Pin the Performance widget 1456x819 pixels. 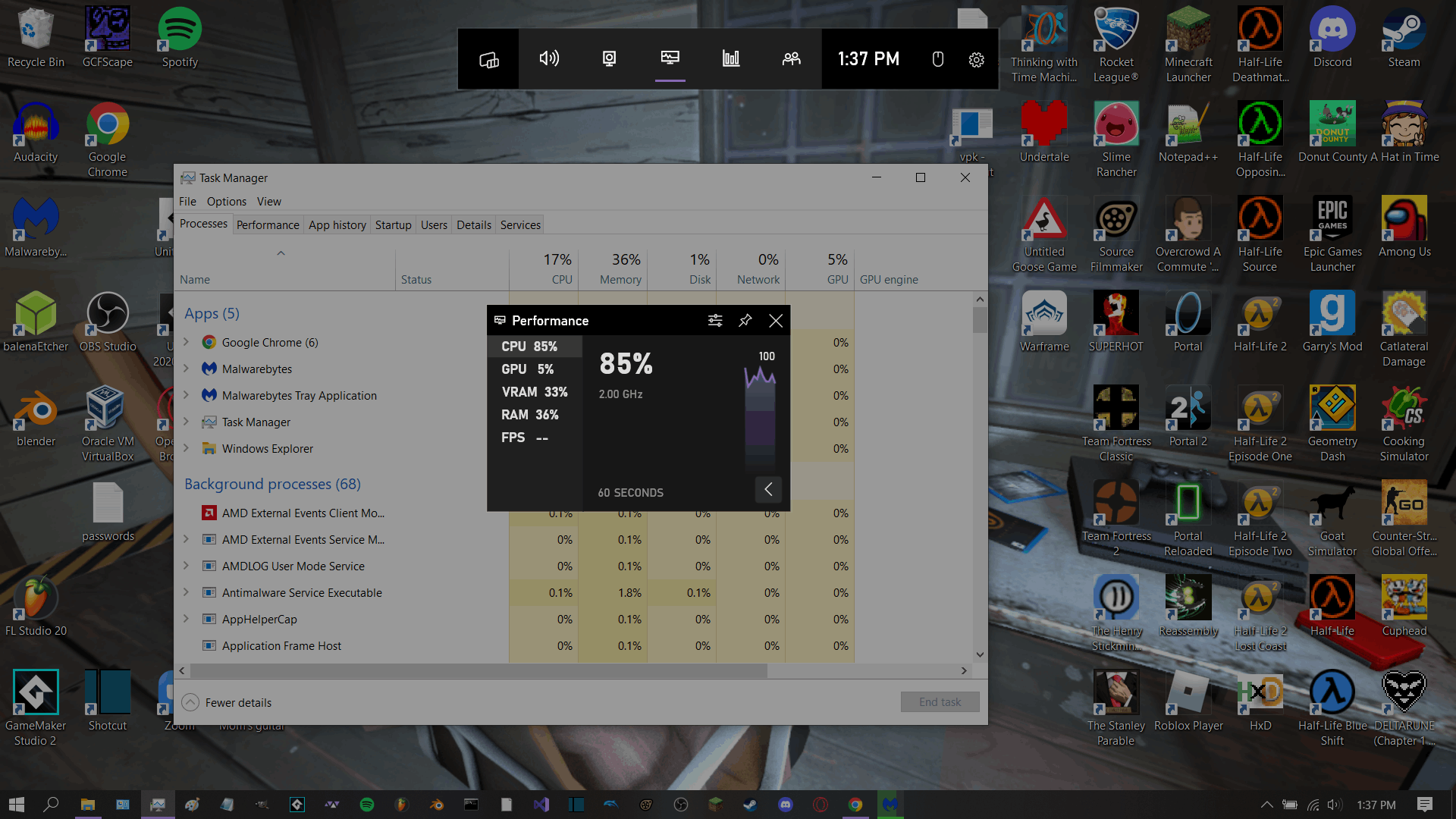point(745,321)
